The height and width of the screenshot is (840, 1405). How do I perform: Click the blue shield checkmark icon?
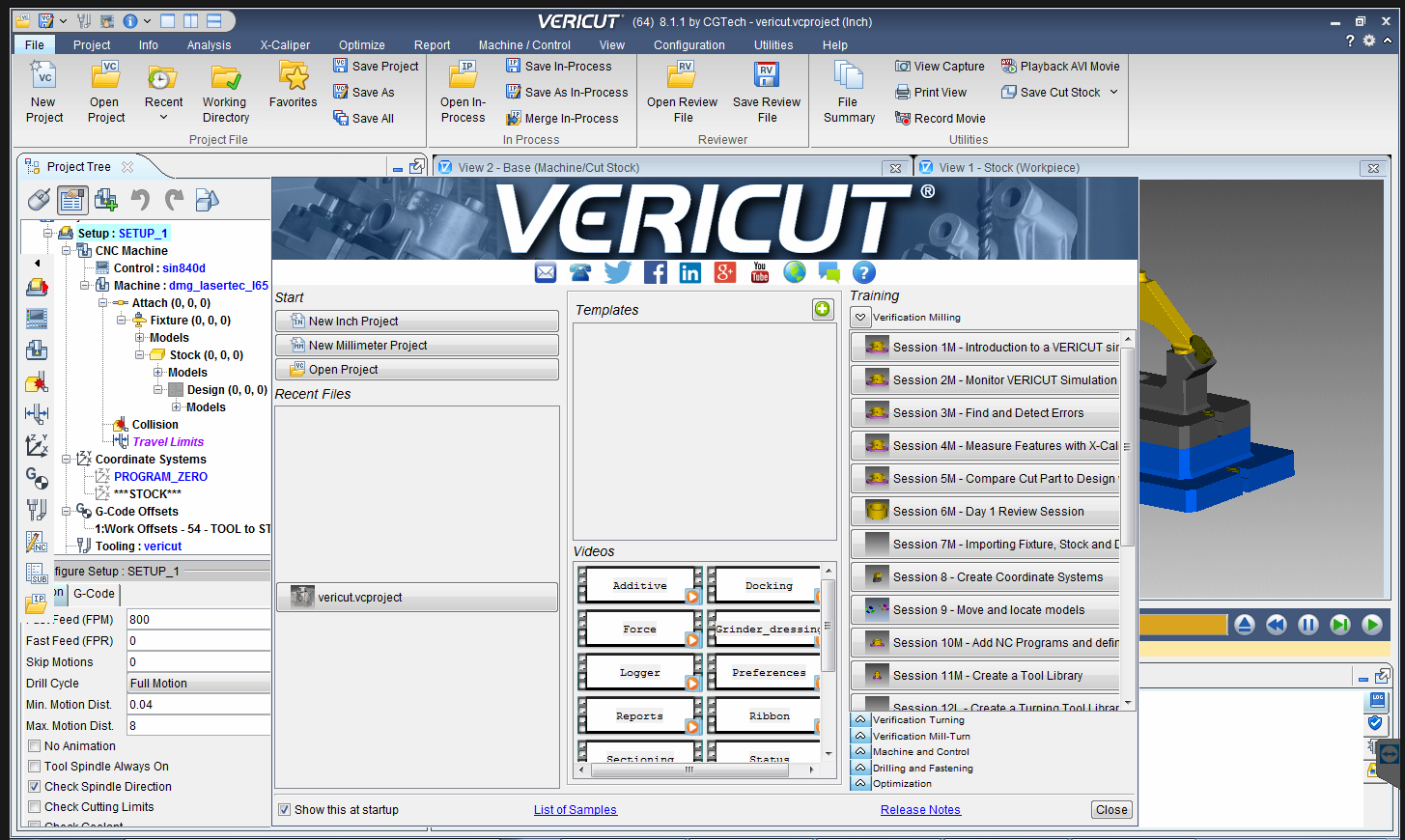1376,723
